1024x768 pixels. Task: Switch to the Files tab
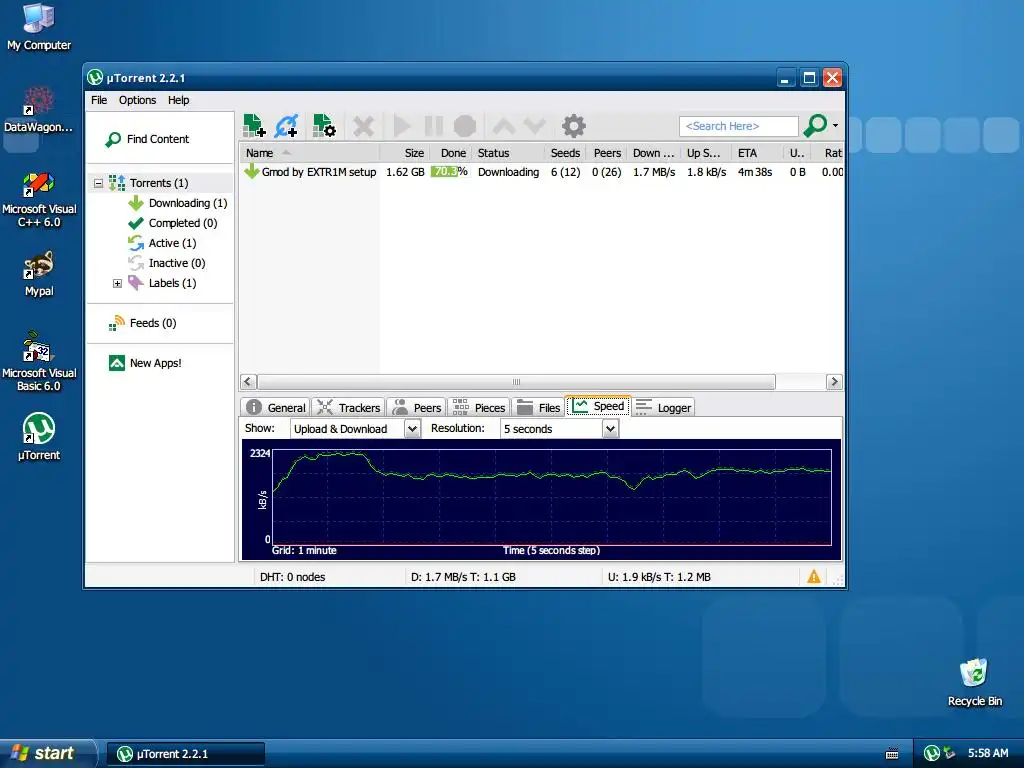click(538, 407)
